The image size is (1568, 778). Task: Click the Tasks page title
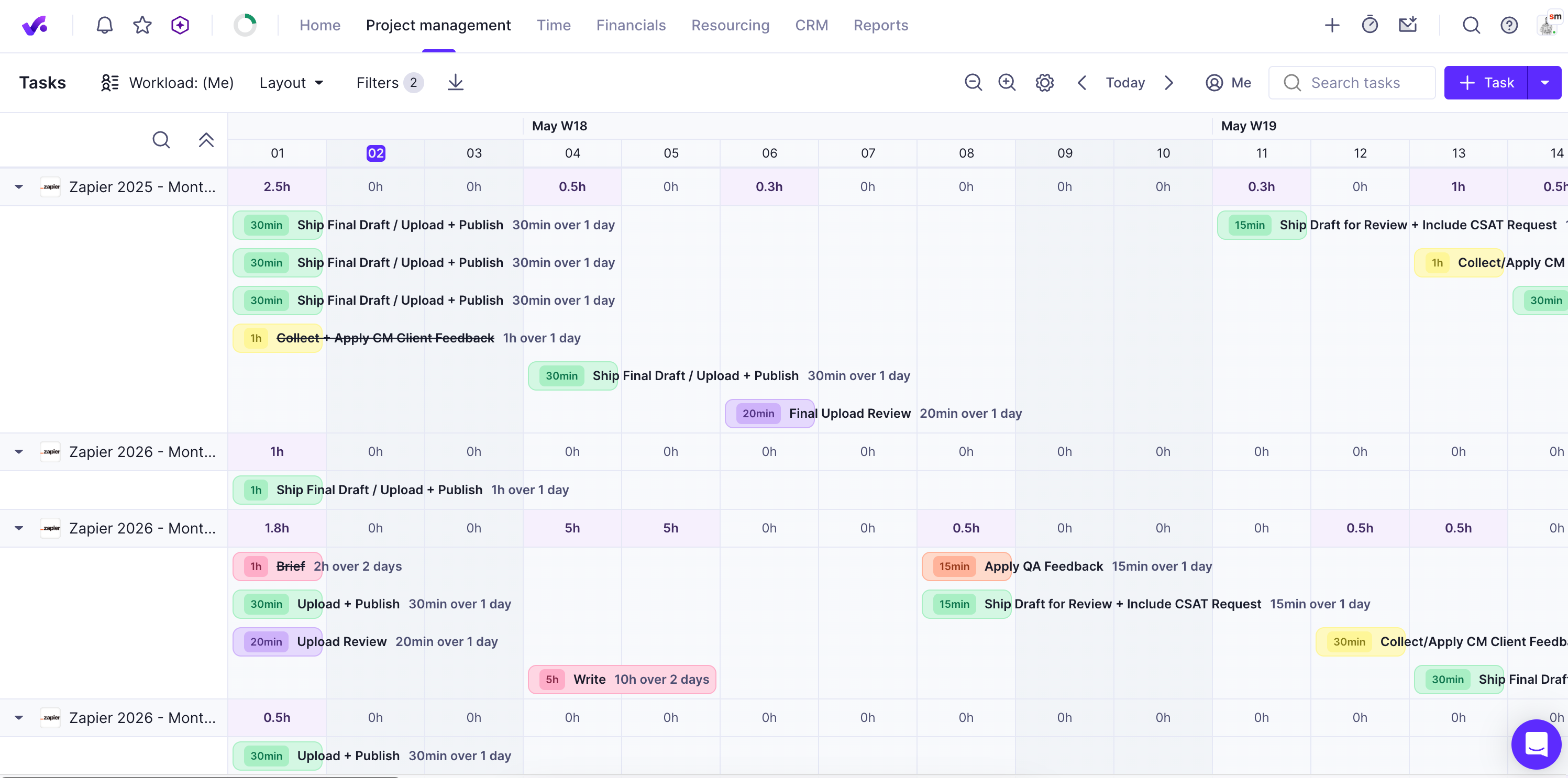coord(42,83)
